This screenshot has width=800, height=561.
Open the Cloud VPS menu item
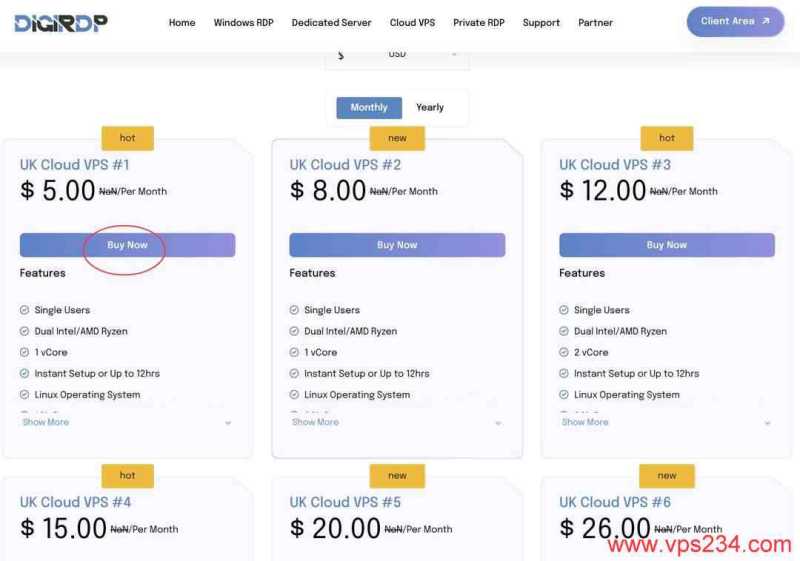click(412, 23)
